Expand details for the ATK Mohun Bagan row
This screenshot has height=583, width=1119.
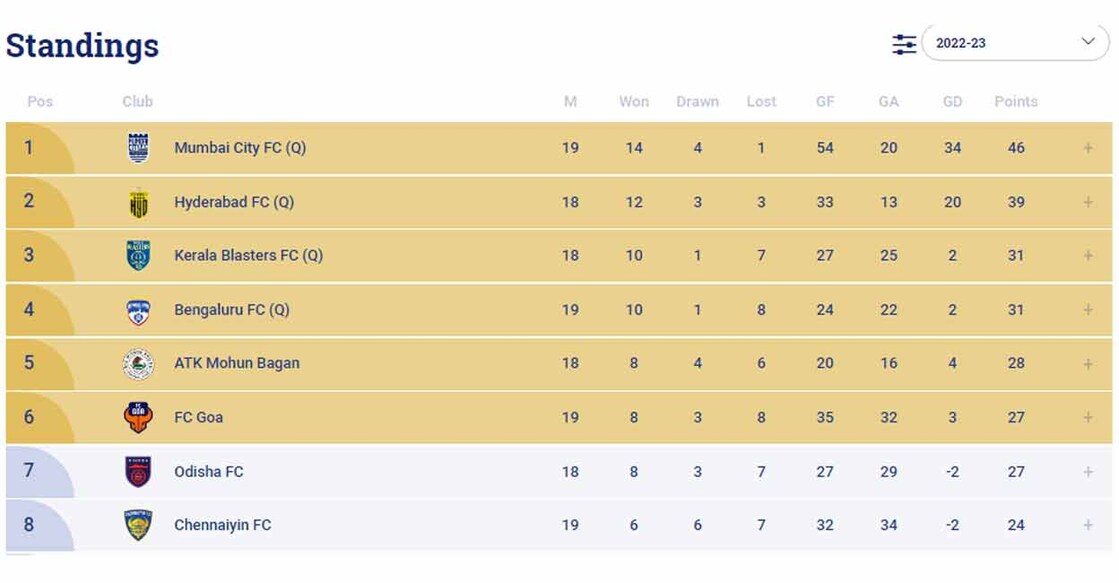tap(1090, 362)
